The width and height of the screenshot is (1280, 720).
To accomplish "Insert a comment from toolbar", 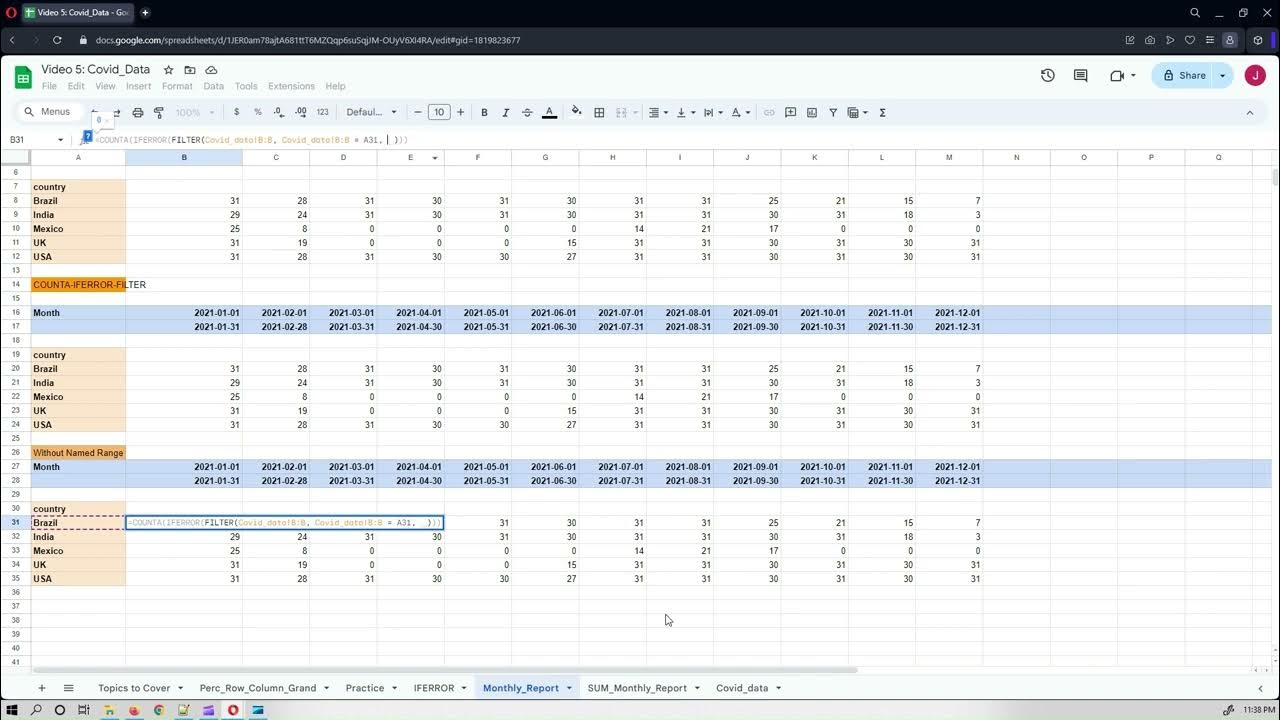I will click(790, 112).
